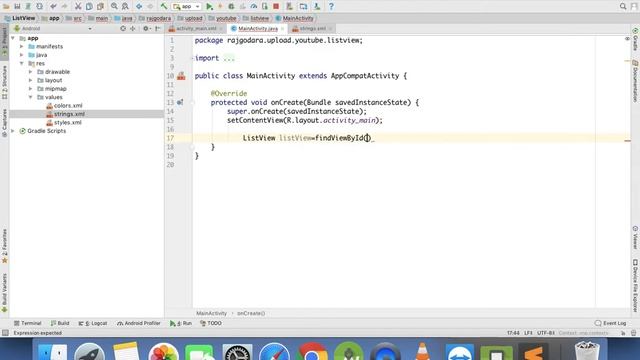Click the Find magnifier icon

pyautogui.click(x=114, y=7)
